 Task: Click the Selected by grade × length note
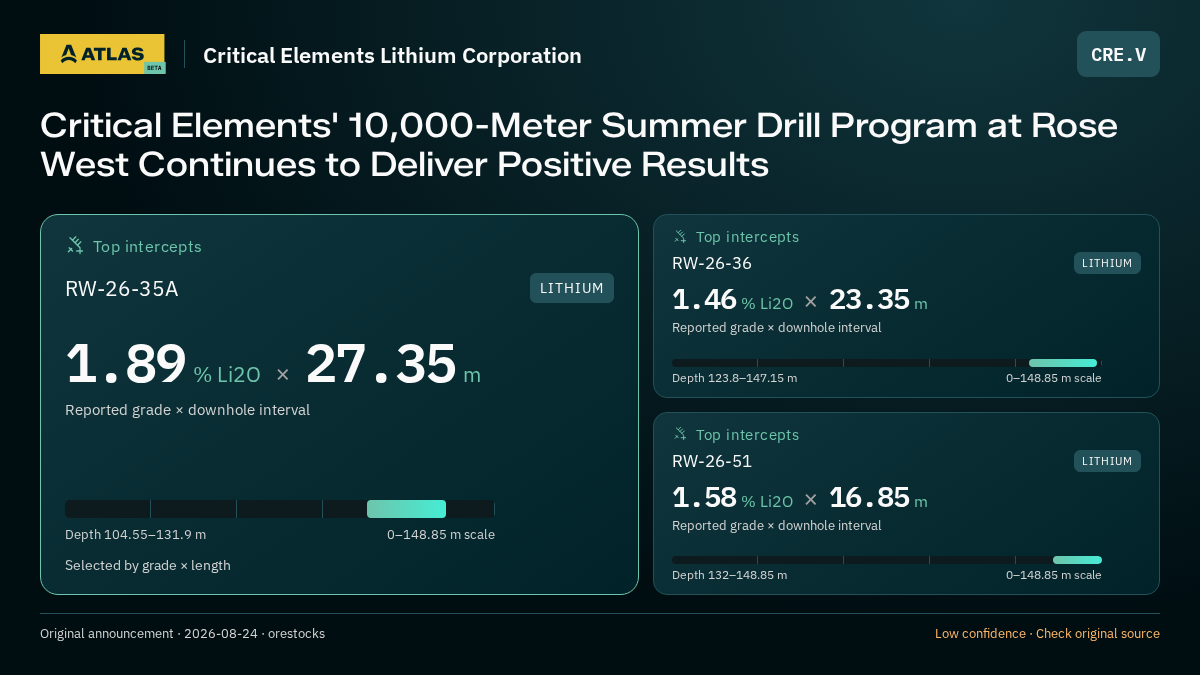point(148,566)
